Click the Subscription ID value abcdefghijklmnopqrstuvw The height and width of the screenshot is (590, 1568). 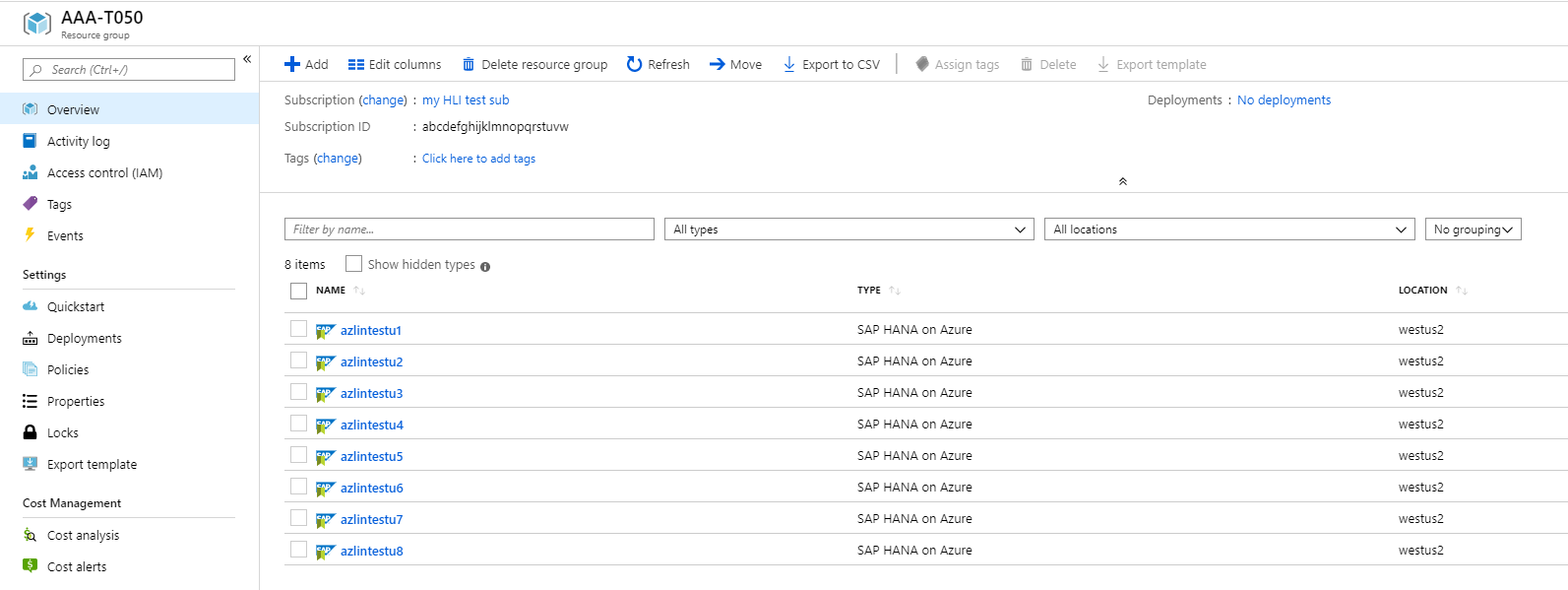pyautogui.click(x=495, y=127)
